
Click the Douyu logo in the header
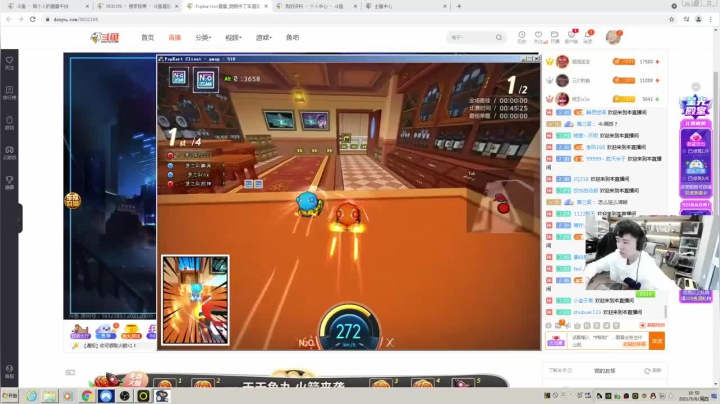pyautogui.click(x=105, y=37)
